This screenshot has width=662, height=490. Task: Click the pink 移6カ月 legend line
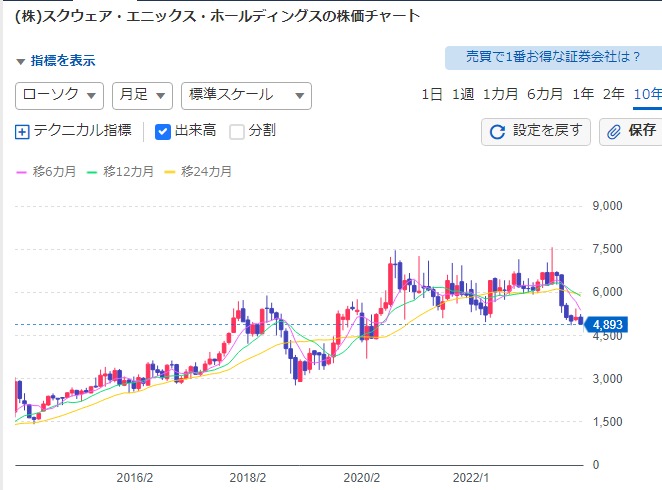tap(22, 172)
